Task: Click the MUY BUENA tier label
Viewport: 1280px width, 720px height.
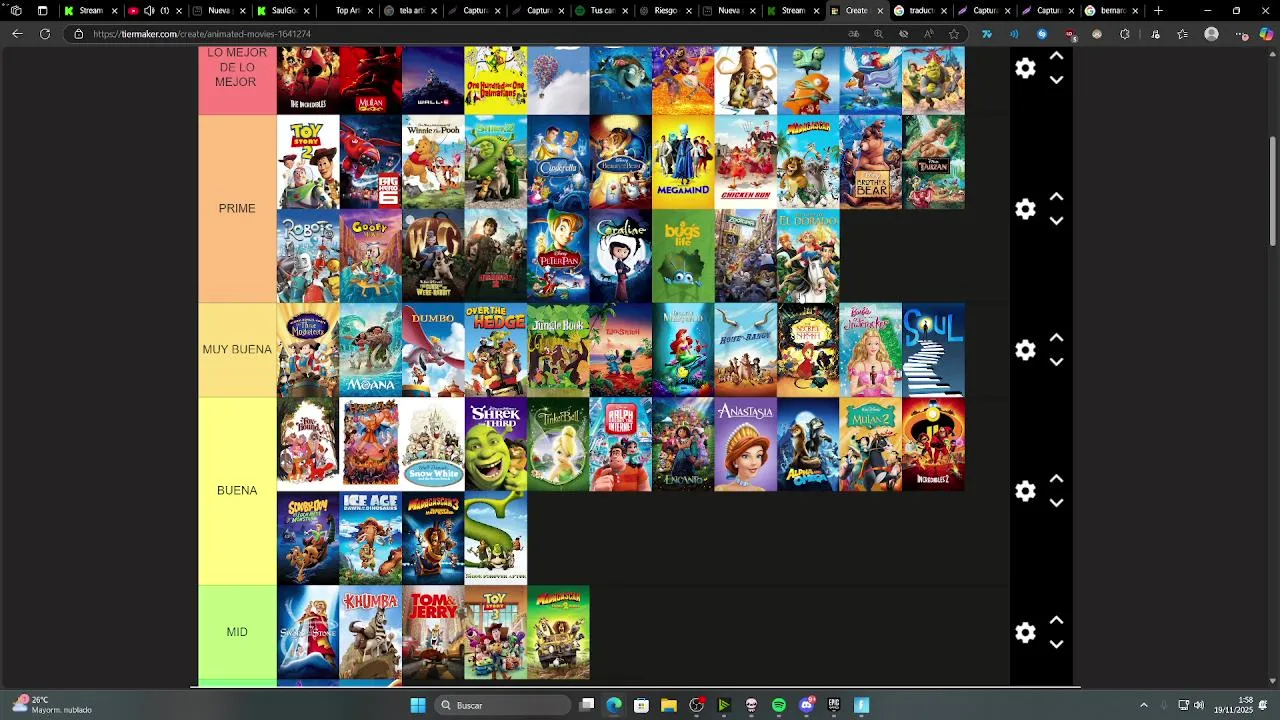Action: click(237, 349)
